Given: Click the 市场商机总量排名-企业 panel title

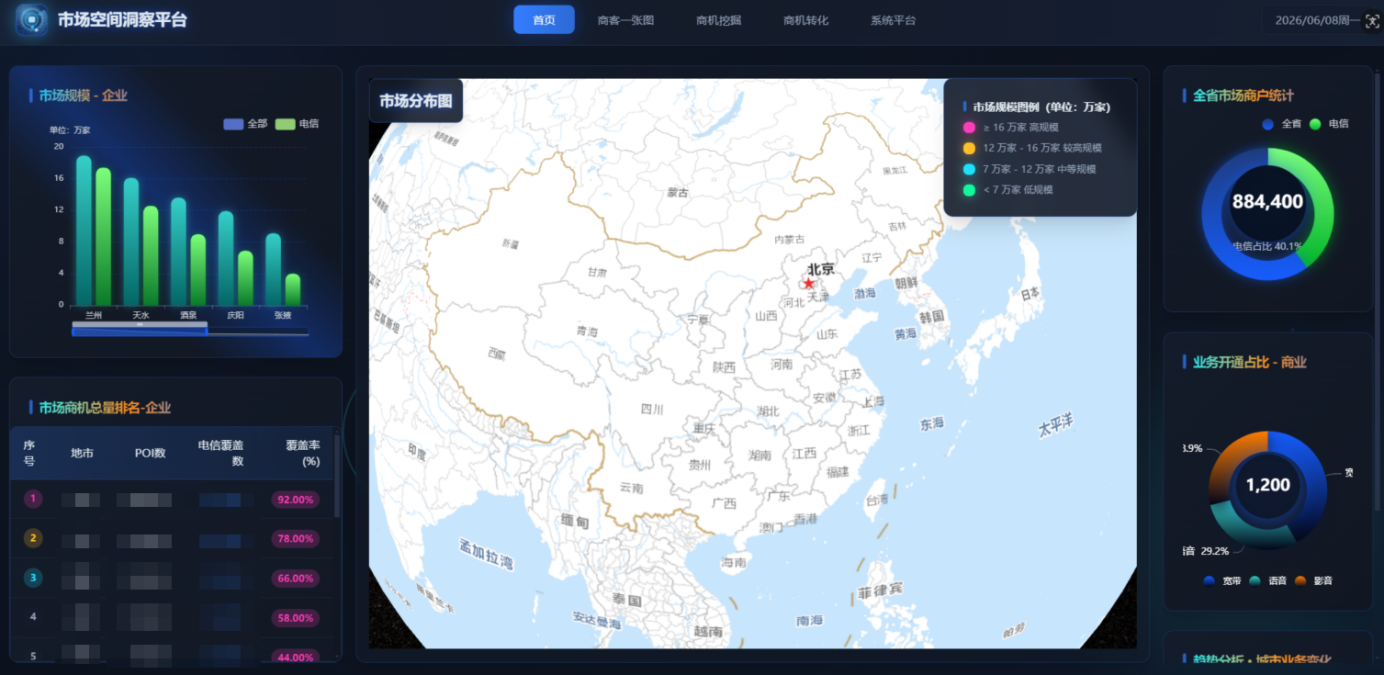Looking at the screenshot, I should point(105,407).
